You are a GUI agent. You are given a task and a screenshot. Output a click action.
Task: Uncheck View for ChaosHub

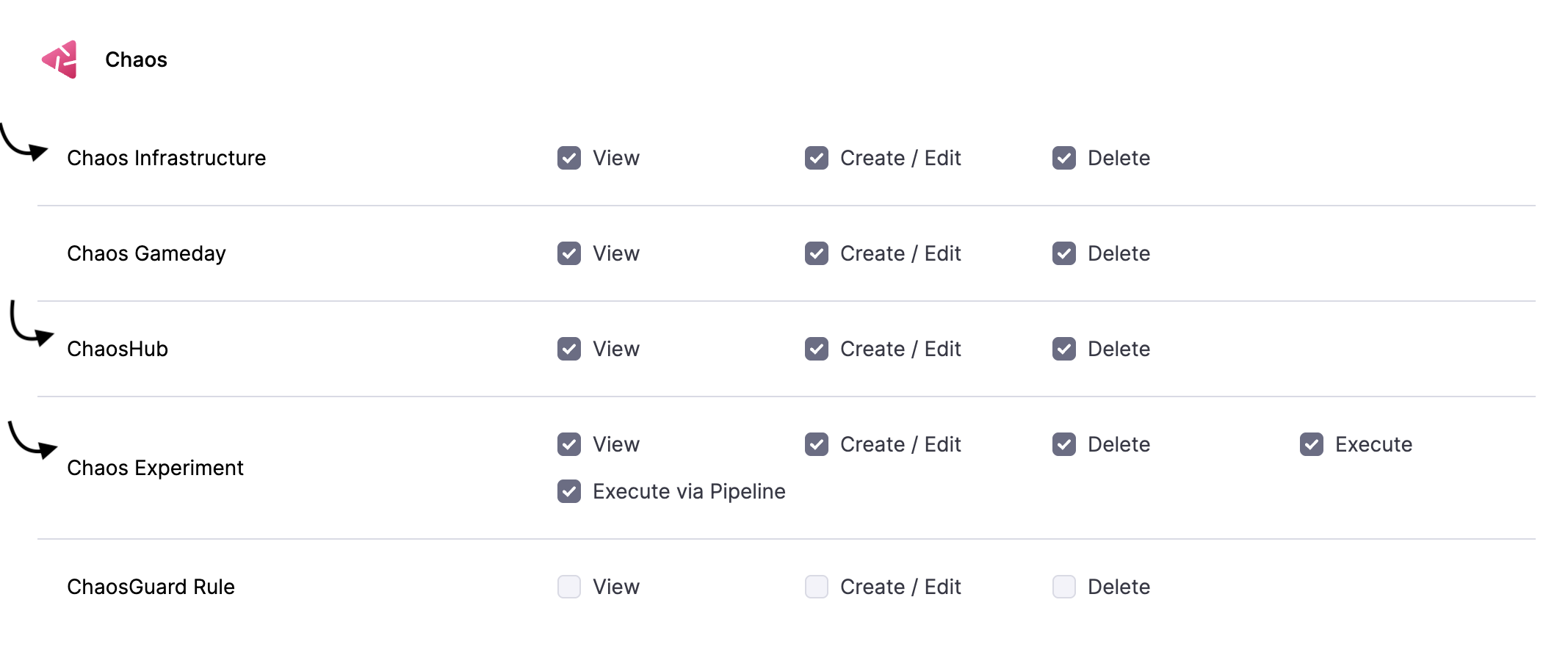569,349
